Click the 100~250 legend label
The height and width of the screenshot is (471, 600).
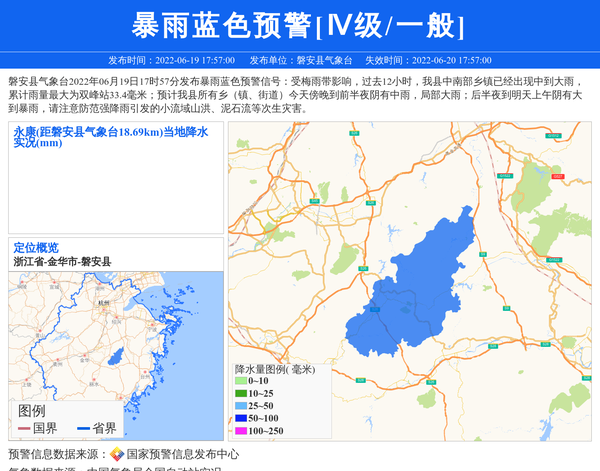(266, 431)
